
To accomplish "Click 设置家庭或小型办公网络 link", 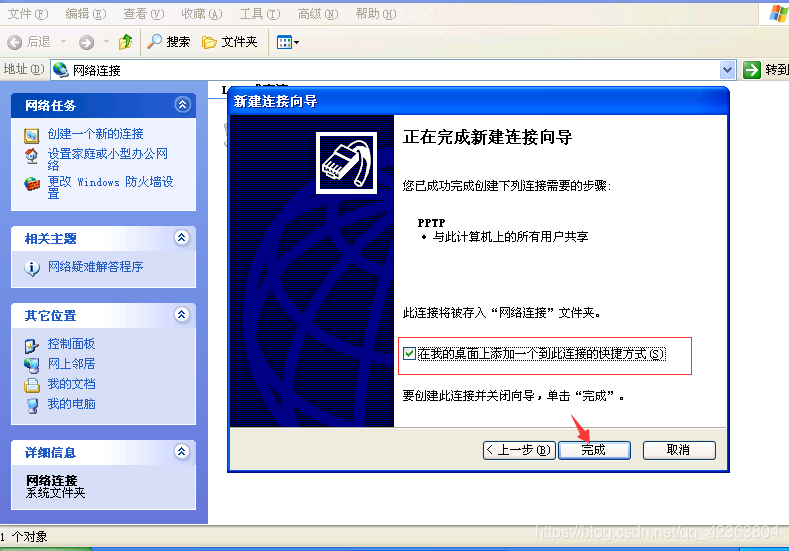I will coord(108,159).
